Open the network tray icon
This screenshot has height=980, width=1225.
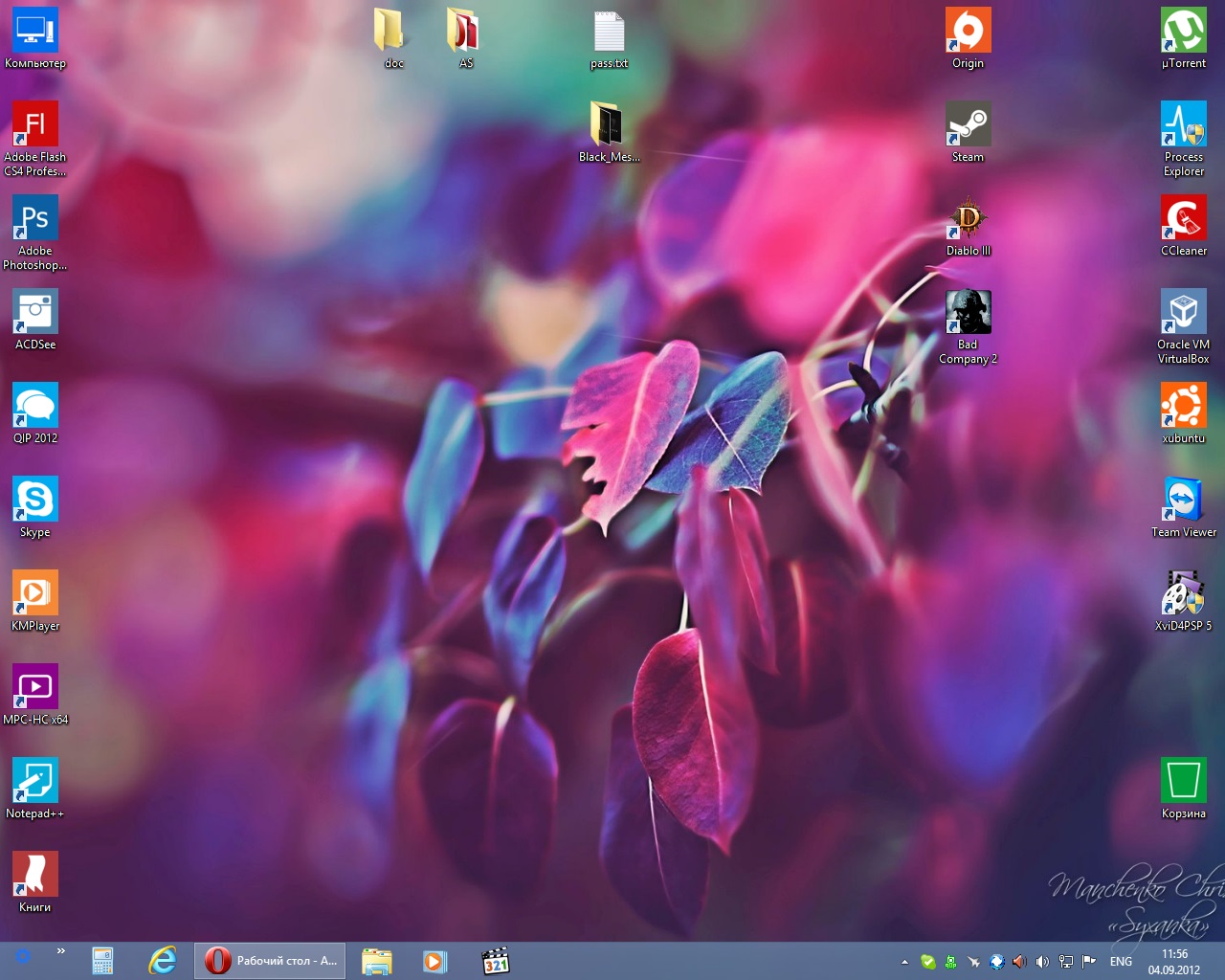1065,962
